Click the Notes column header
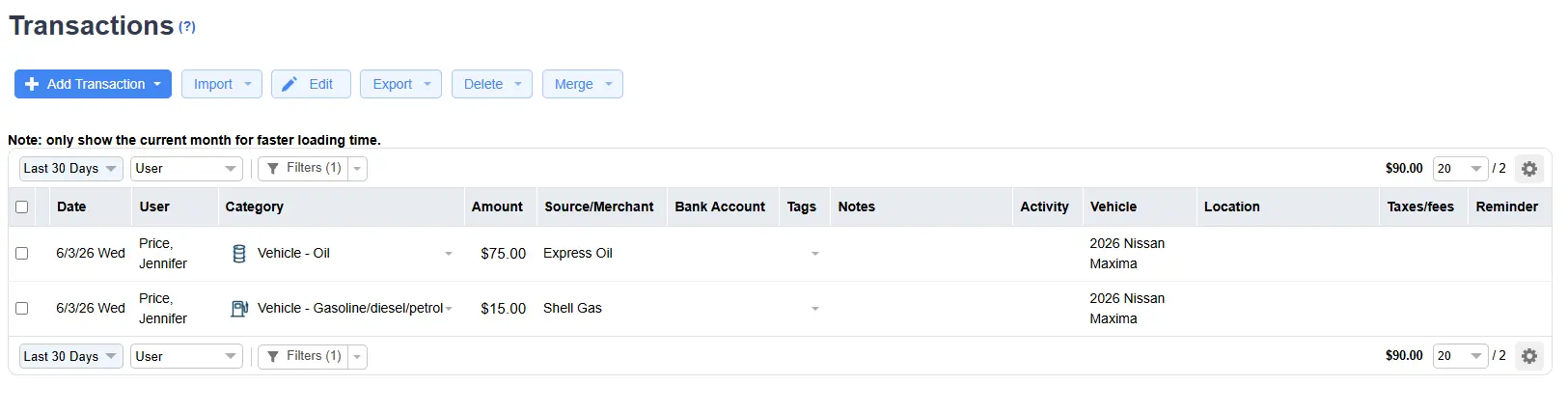The width and height of the screenshot is (1568, 413). tap(857, 206)
